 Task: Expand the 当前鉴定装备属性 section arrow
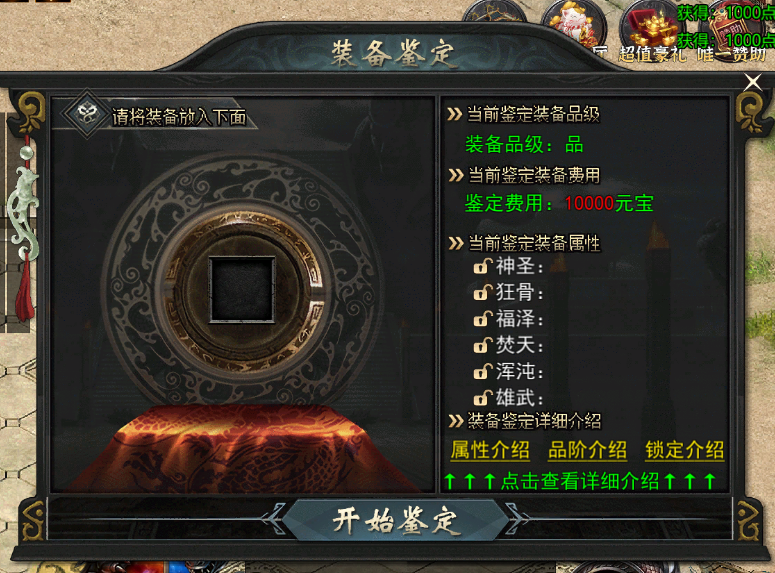(x=456, y=243)
